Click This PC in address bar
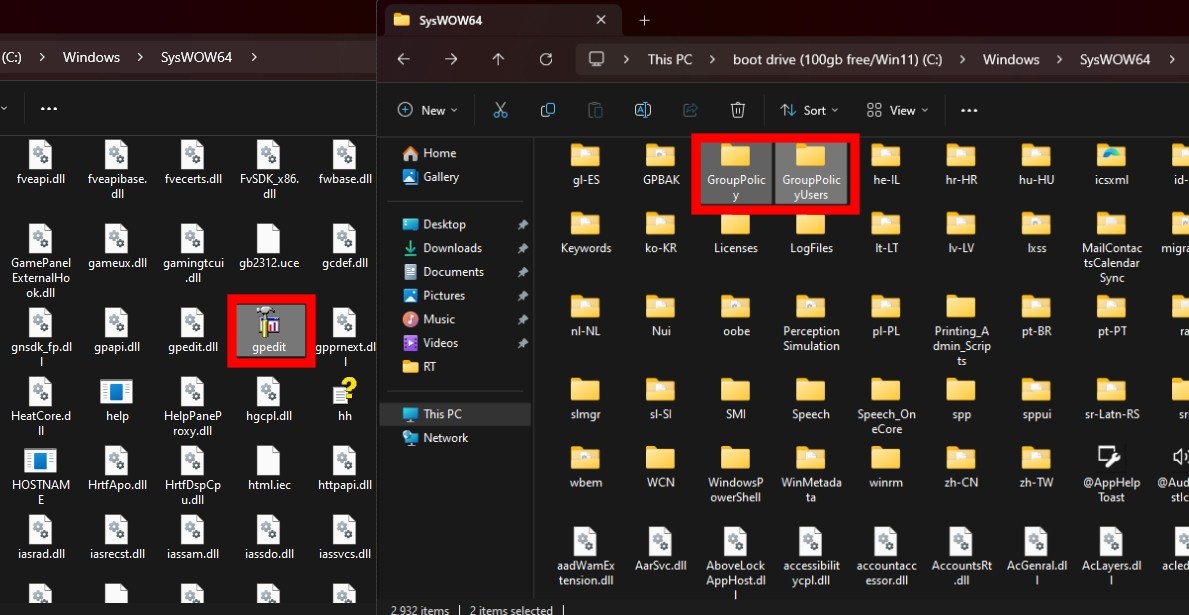This screenshot has width=1189, height=615. pyautogui.click(x=670, y=59)
